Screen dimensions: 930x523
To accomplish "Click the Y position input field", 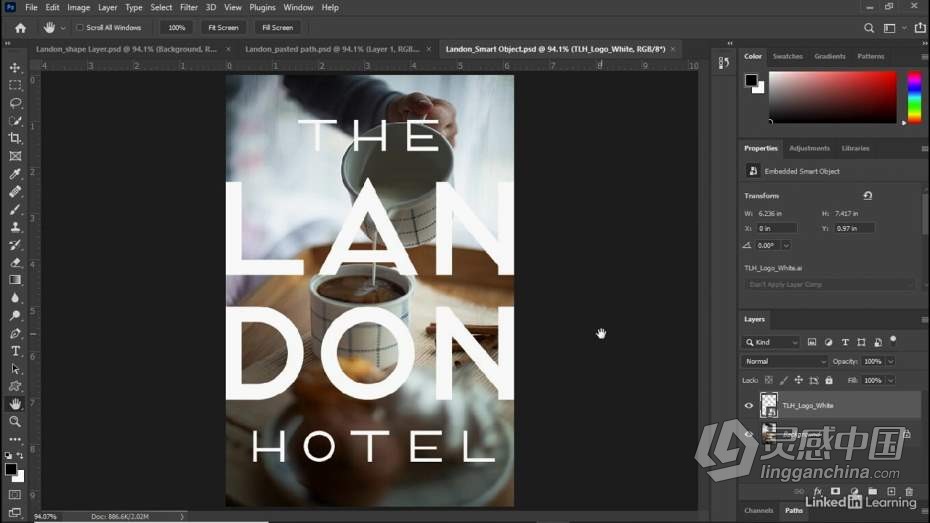I will pyautogui.click(x=855, y=228).
